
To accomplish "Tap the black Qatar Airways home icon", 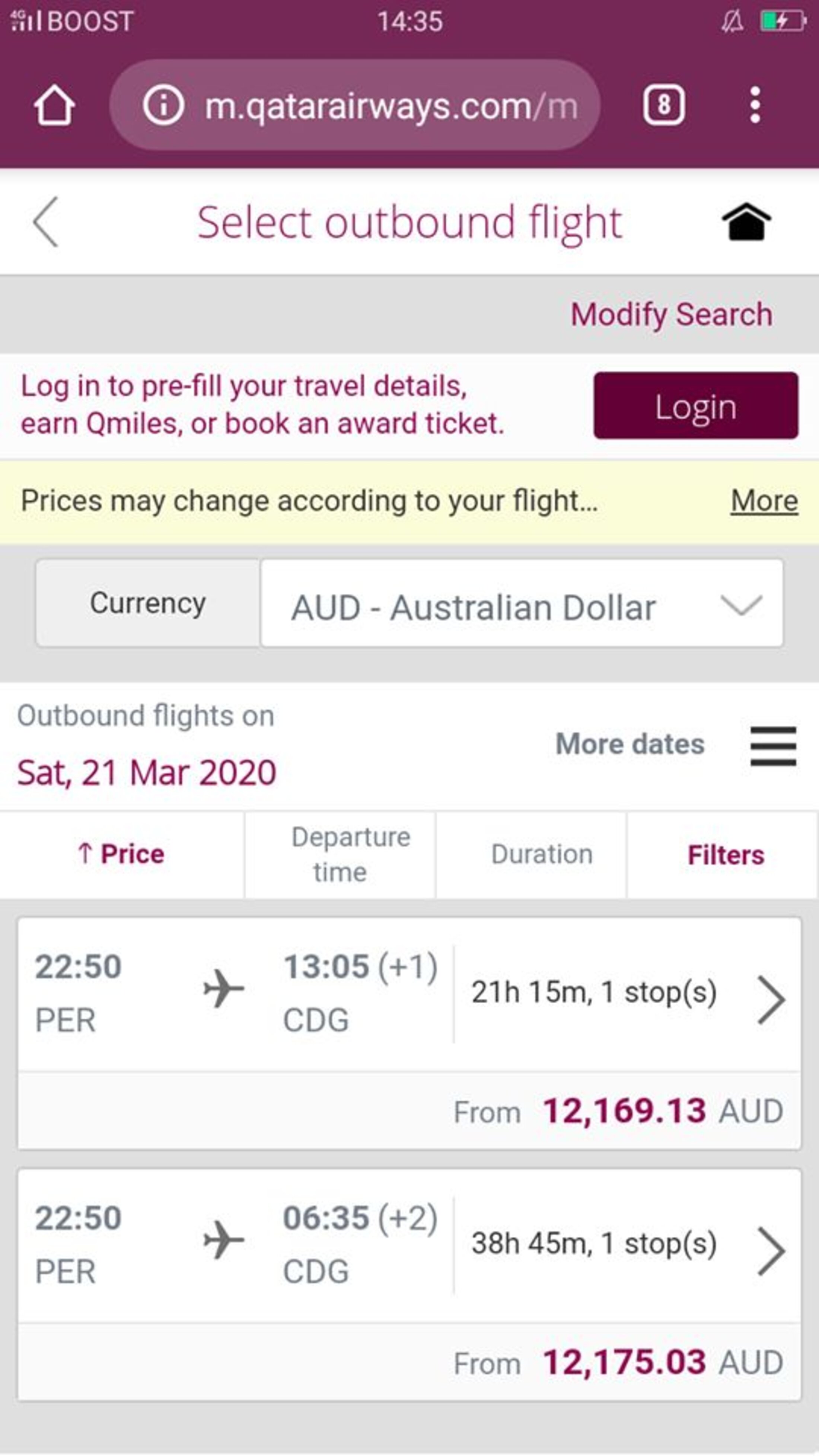I will (x=746, y=222).
